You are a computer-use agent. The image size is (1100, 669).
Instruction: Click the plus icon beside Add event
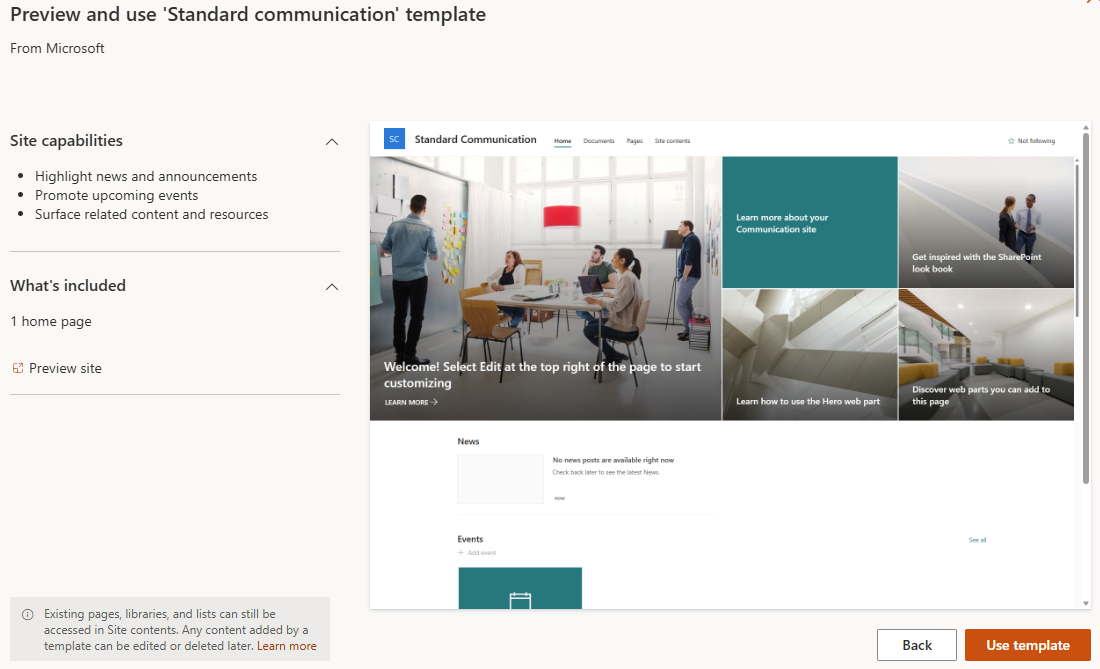point(461,553)
